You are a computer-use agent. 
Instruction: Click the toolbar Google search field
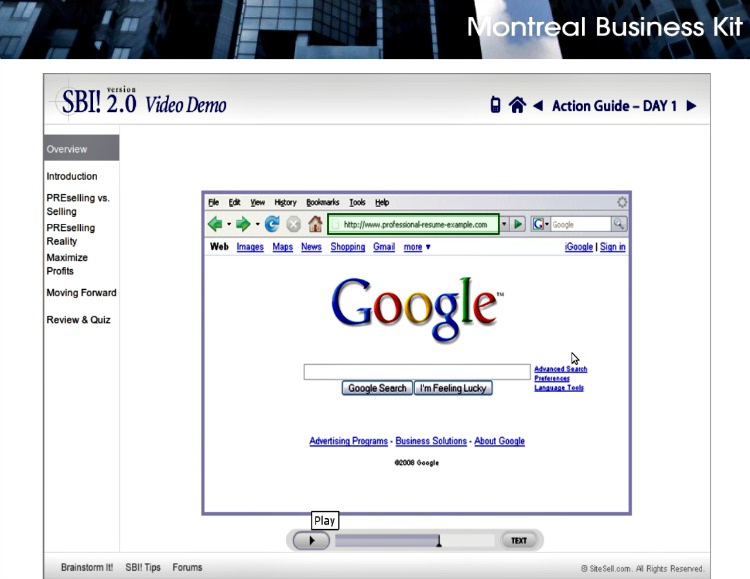(x=580, y=224)
